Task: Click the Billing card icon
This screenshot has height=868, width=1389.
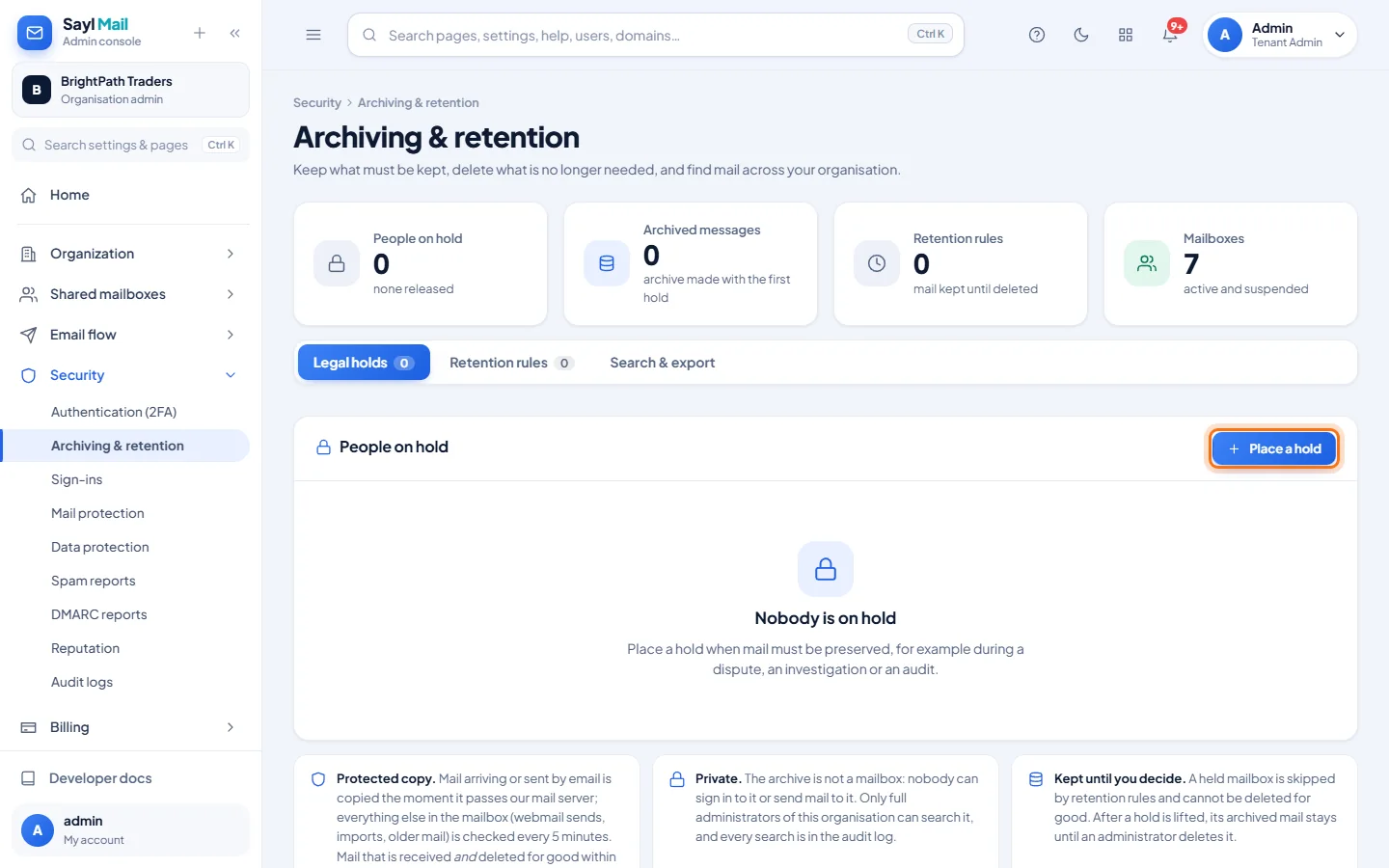Action: click(29, 727)
